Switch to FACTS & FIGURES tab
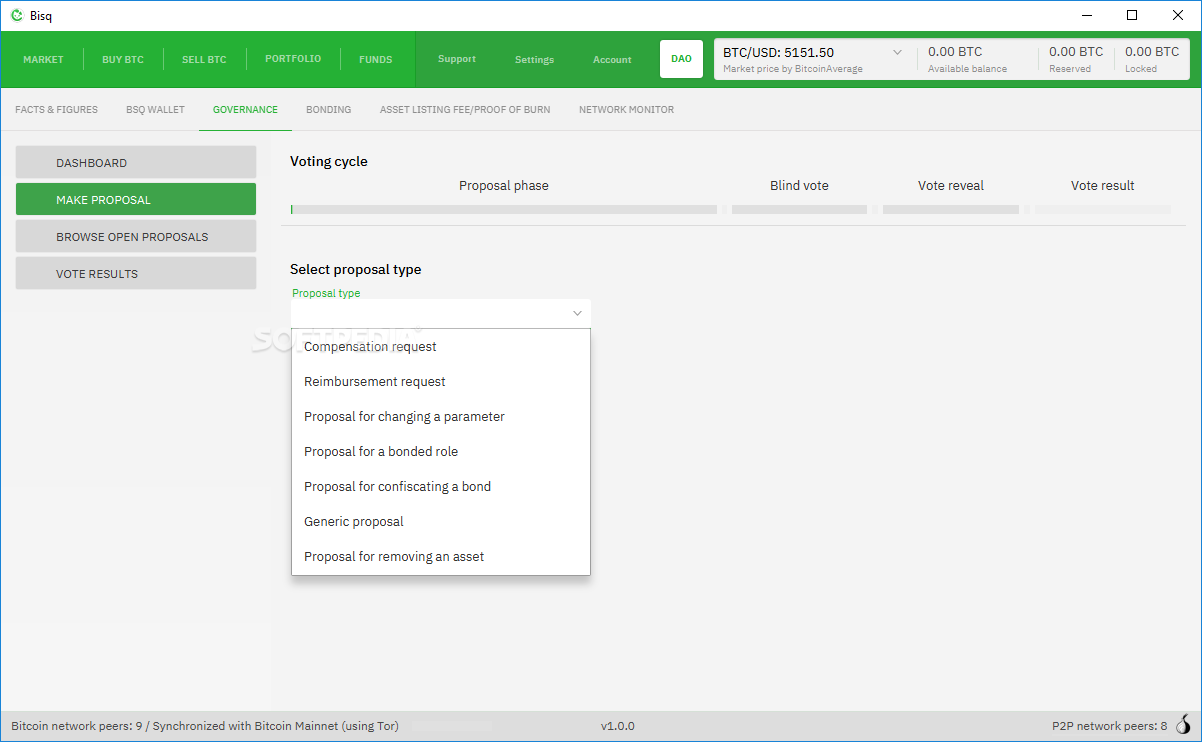 click(x=56, y=110)
